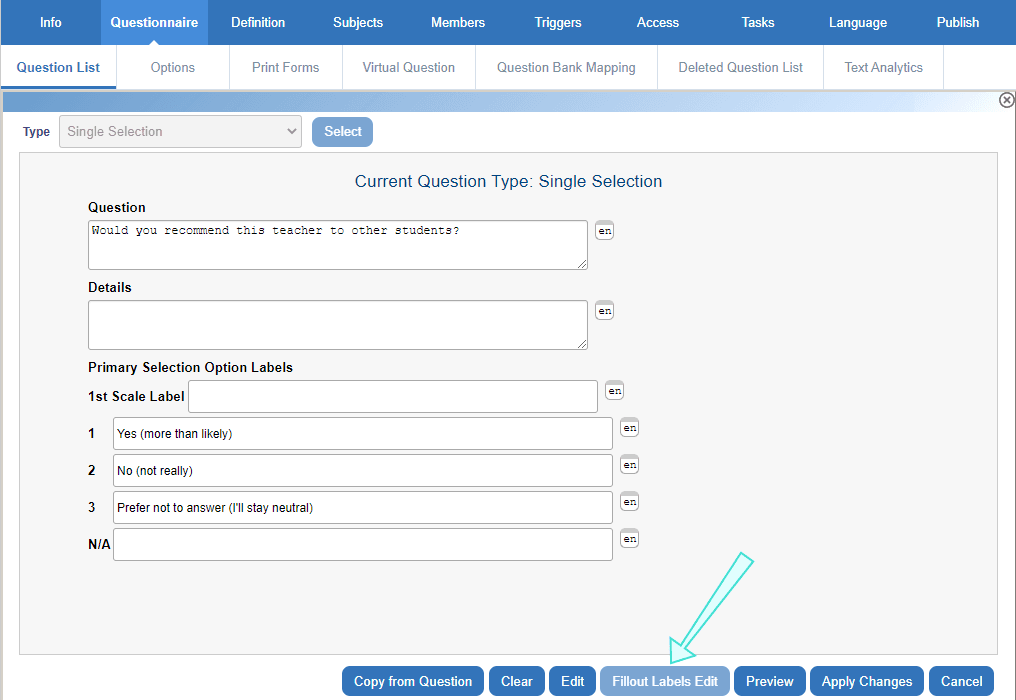Screen dimensions: 1016x700
Task: Click the Fillout Labels Edit button
Action: (x=665, y=681)
